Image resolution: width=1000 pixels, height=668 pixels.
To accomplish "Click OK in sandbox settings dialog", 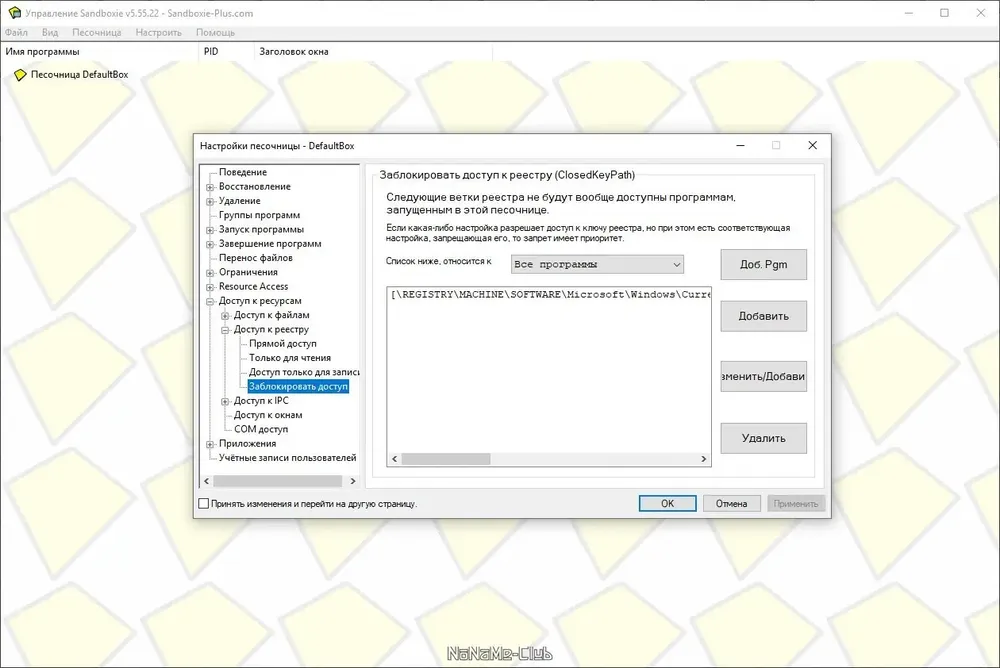I will pyautogui.click(x=667, y=503).
